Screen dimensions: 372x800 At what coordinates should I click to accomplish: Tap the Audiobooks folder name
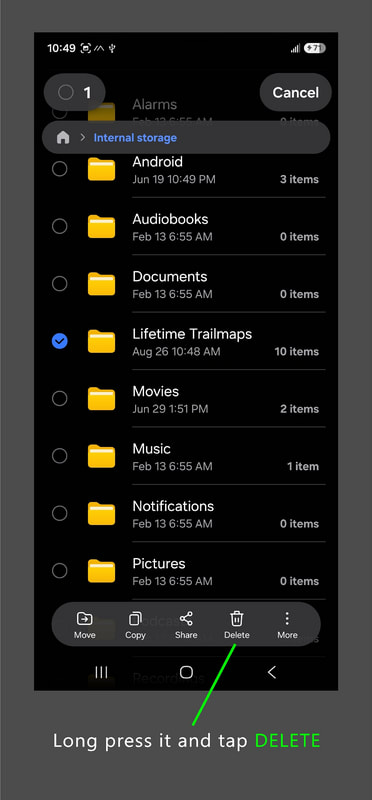(x=170, y=219)
